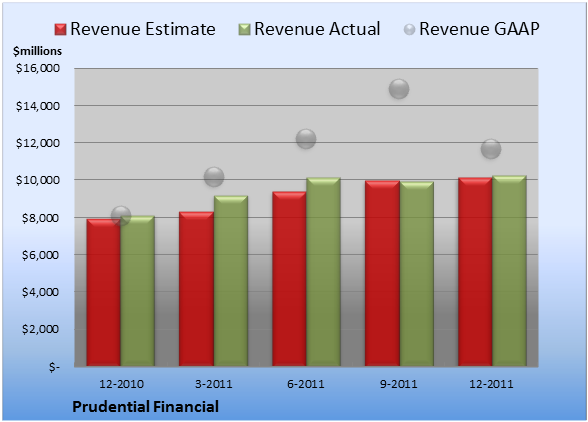Viewport: 588px width, 422px height.
Task: Click the $8,000 axis value
Action: click(x=40, y=218)
